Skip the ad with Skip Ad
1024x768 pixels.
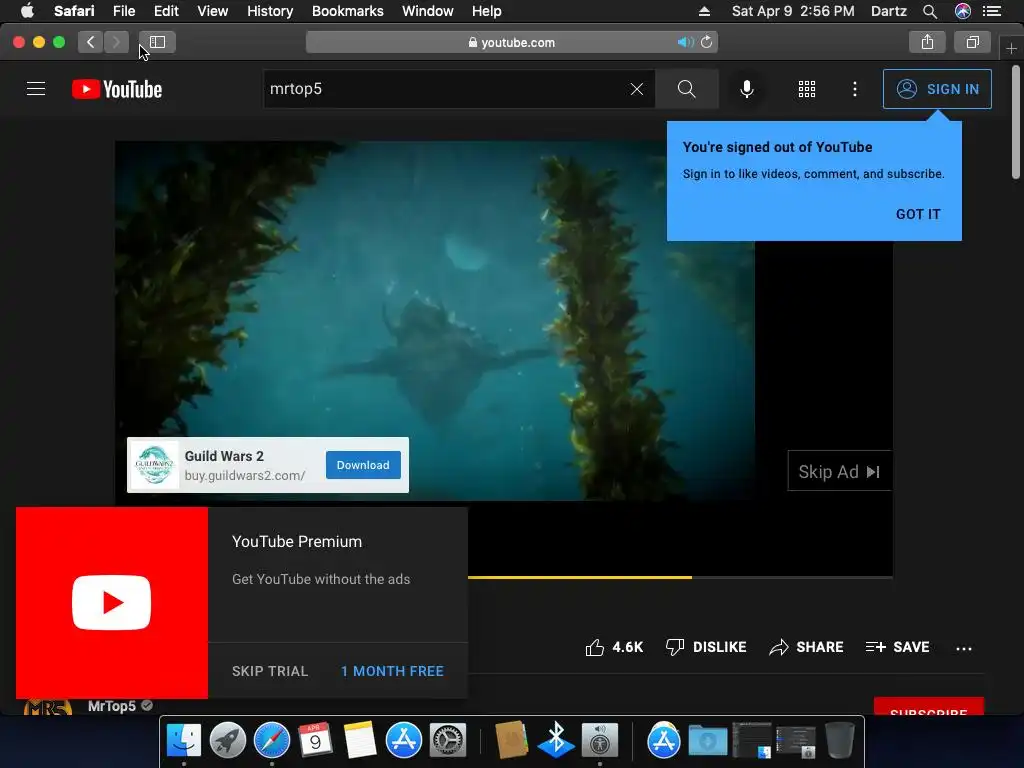pyautogui.click(x=839, y=471)
